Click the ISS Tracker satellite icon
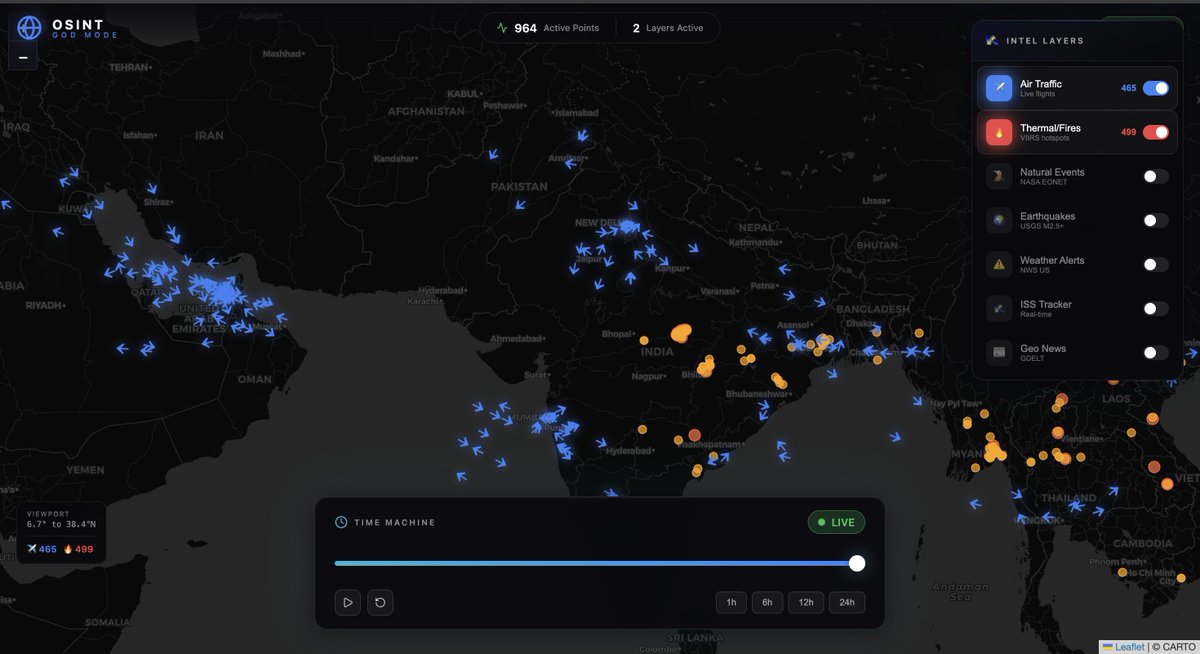This screenshot has width=1200, height=654. pos(998,308)
